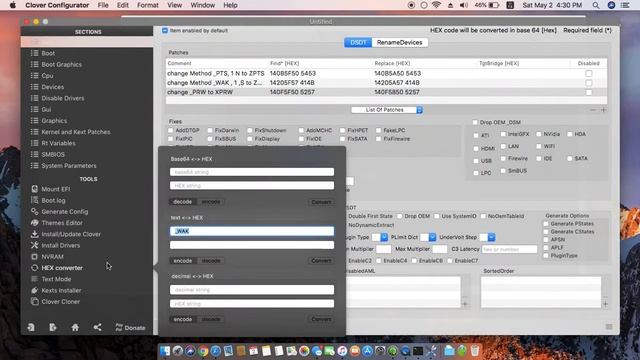
Task: Open the NVRAM tool
Action: tap(52, 257)
